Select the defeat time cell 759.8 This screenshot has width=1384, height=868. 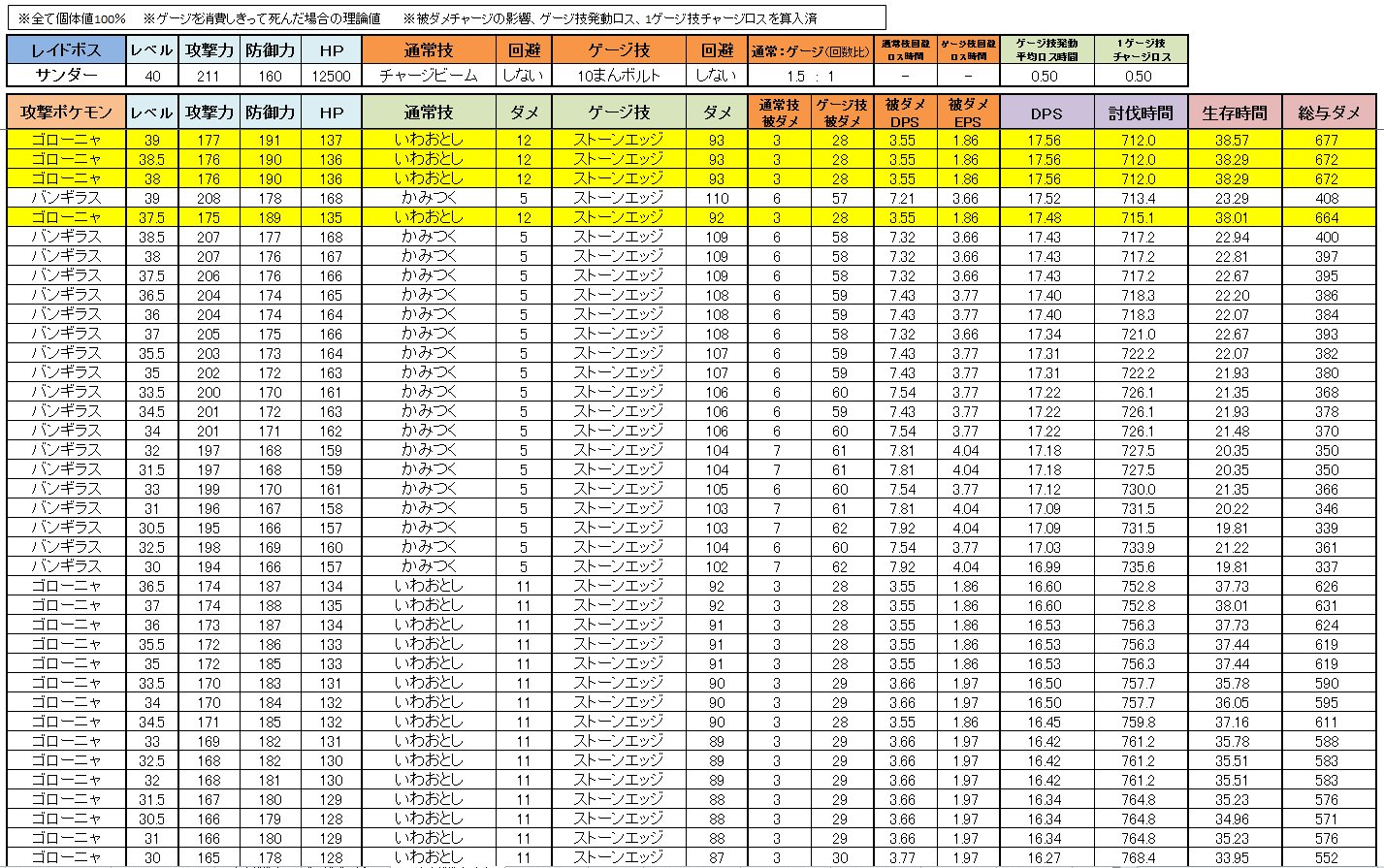(x=1141, y=722)
